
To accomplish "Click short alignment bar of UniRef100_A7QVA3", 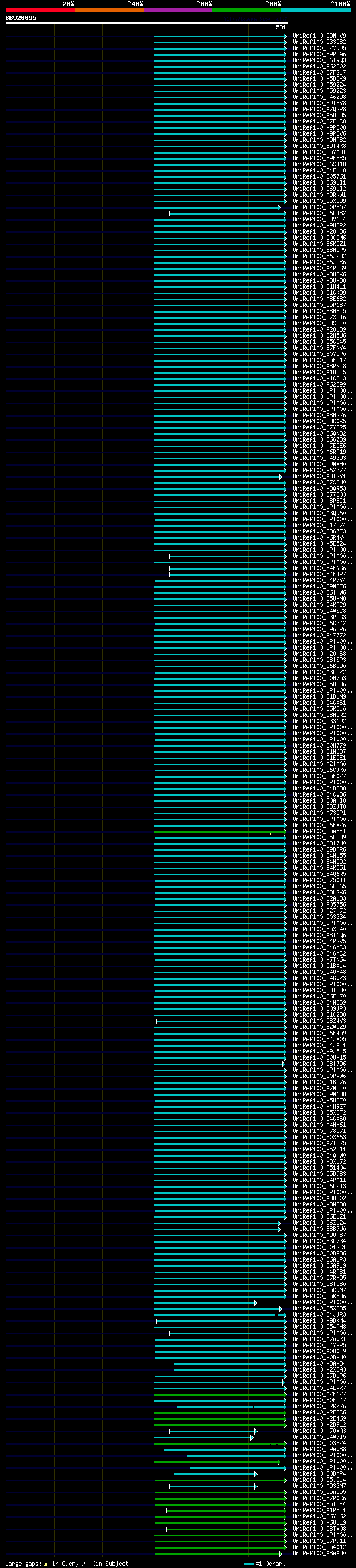I will [x=213, y=1431].
